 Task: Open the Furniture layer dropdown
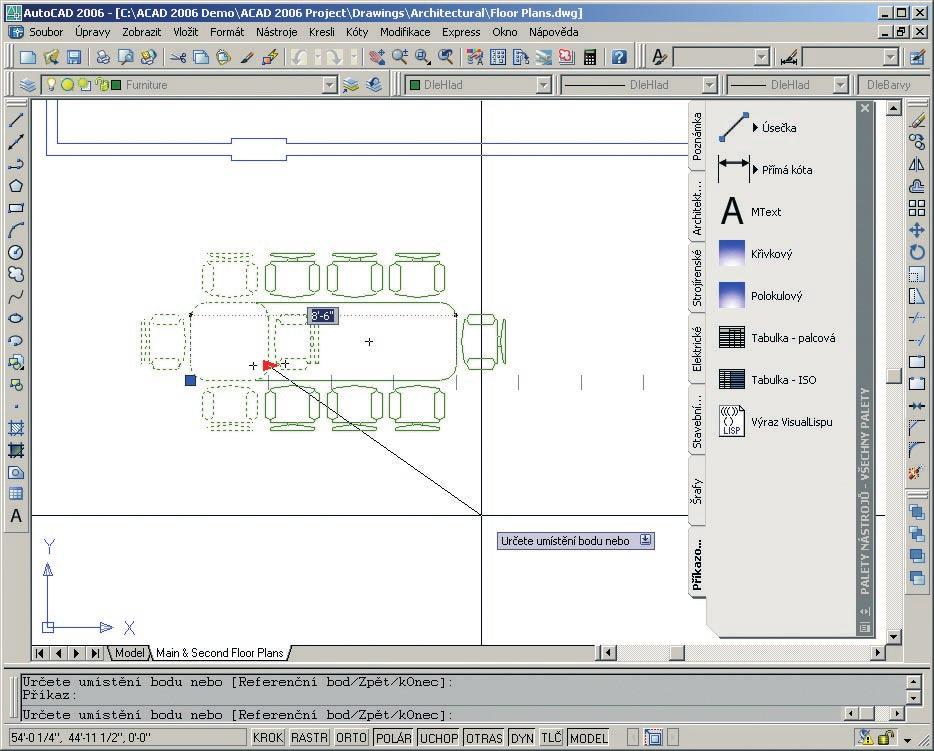[329, 85]
